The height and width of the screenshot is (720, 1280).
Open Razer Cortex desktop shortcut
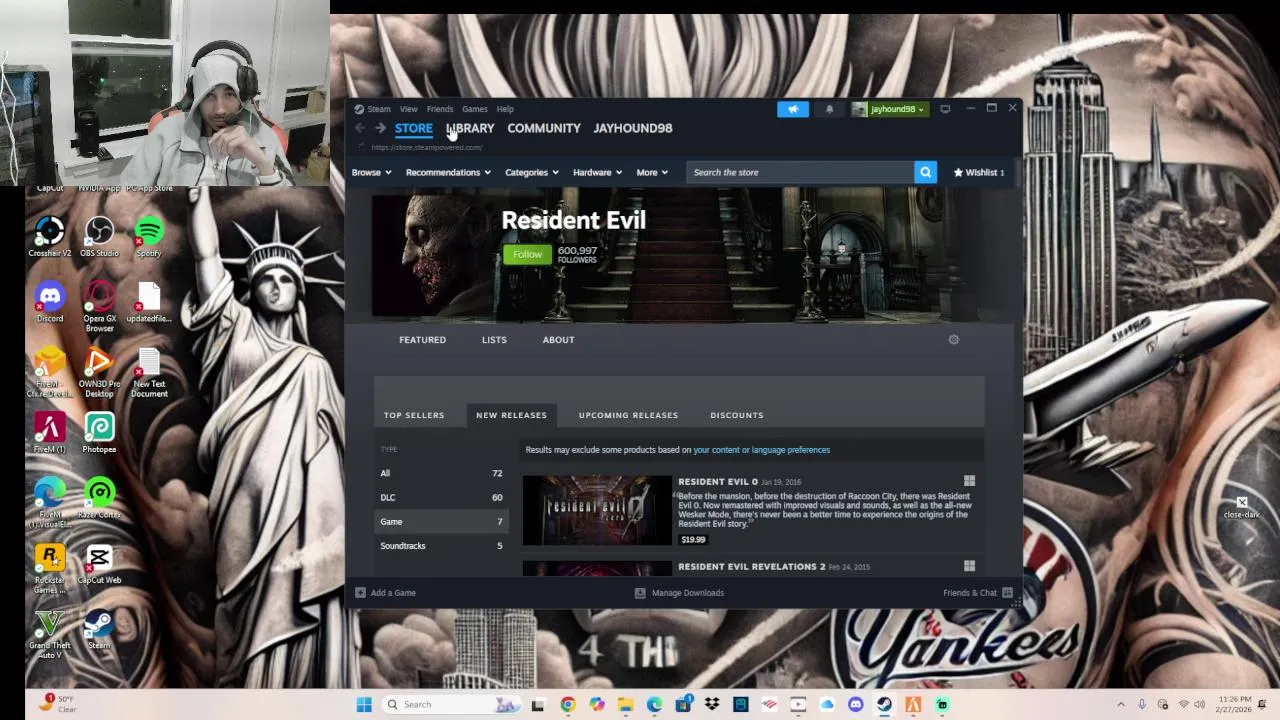click(99, 497)
